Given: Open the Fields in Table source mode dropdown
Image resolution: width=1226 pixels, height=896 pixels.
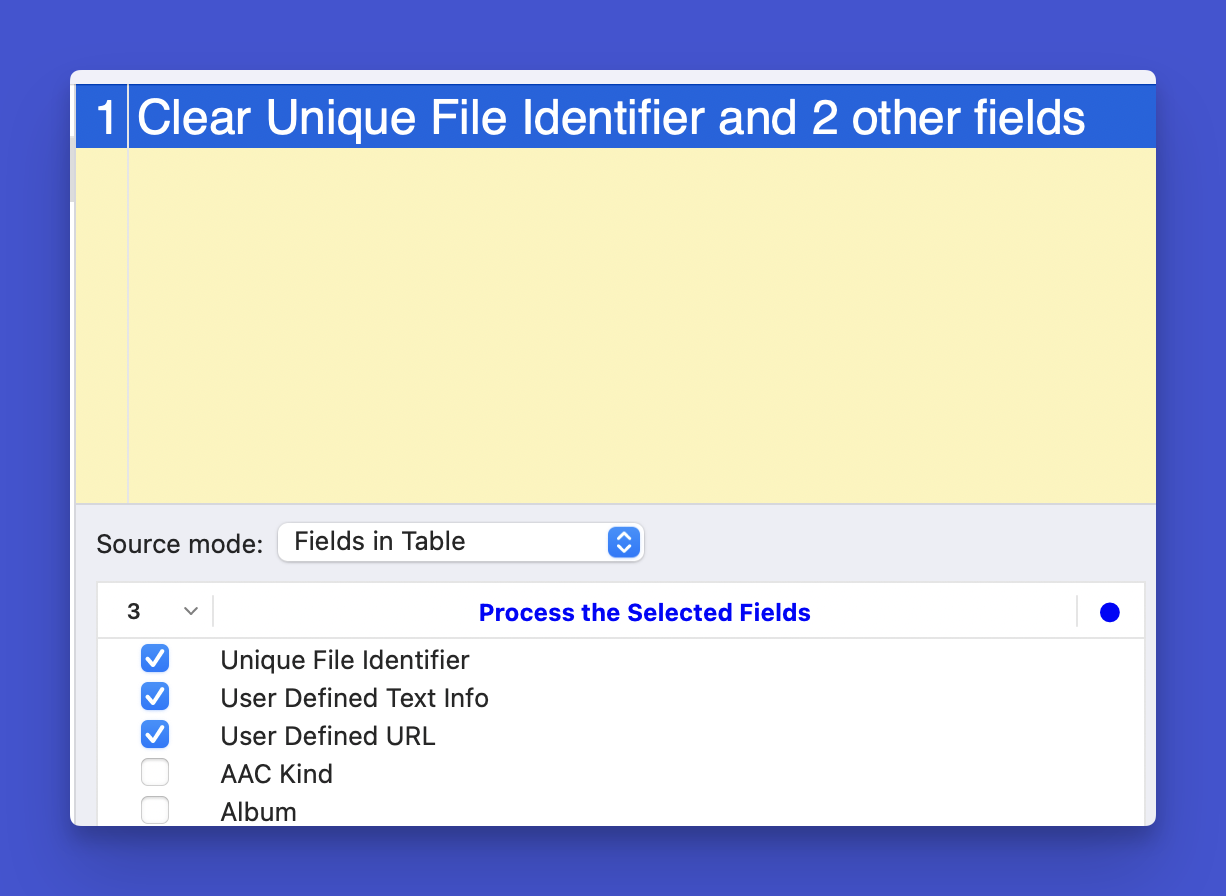Looking at the screenshot, I should pos(460,542).
